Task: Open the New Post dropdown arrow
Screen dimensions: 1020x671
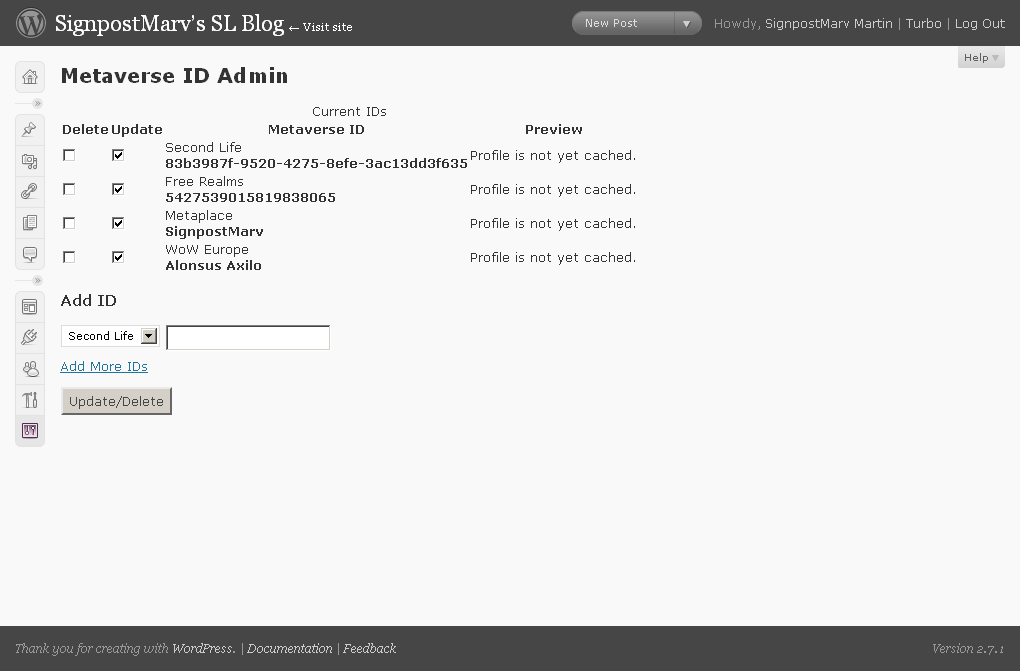Action: tap(686, 23)
